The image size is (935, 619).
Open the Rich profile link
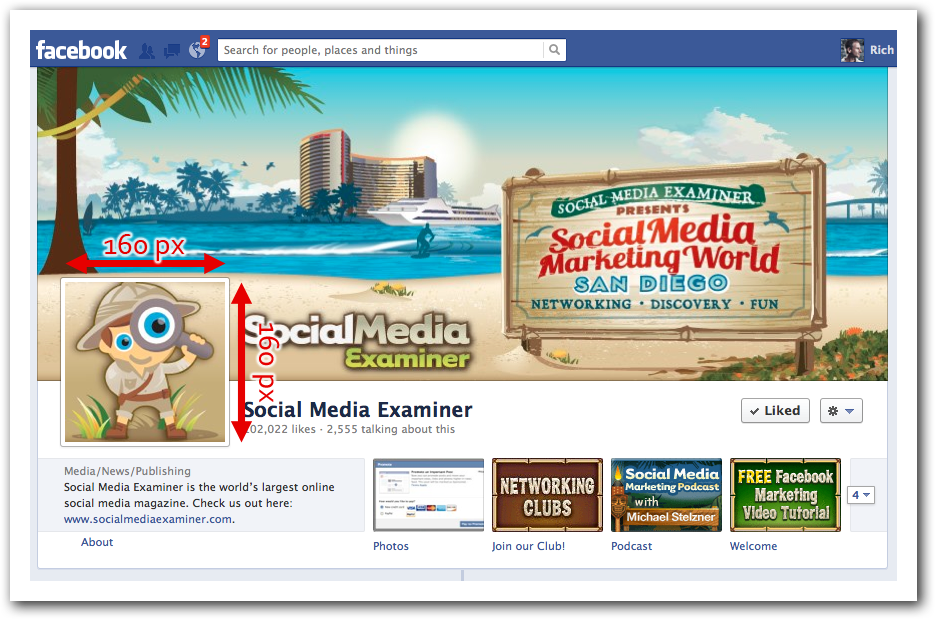pyautogui.click(x=881, y=50)
